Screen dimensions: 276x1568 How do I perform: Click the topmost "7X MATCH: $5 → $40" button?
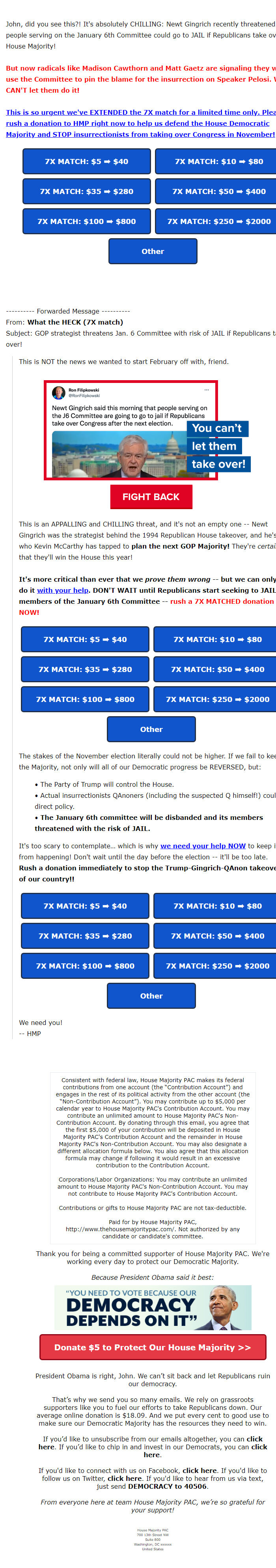86,161
